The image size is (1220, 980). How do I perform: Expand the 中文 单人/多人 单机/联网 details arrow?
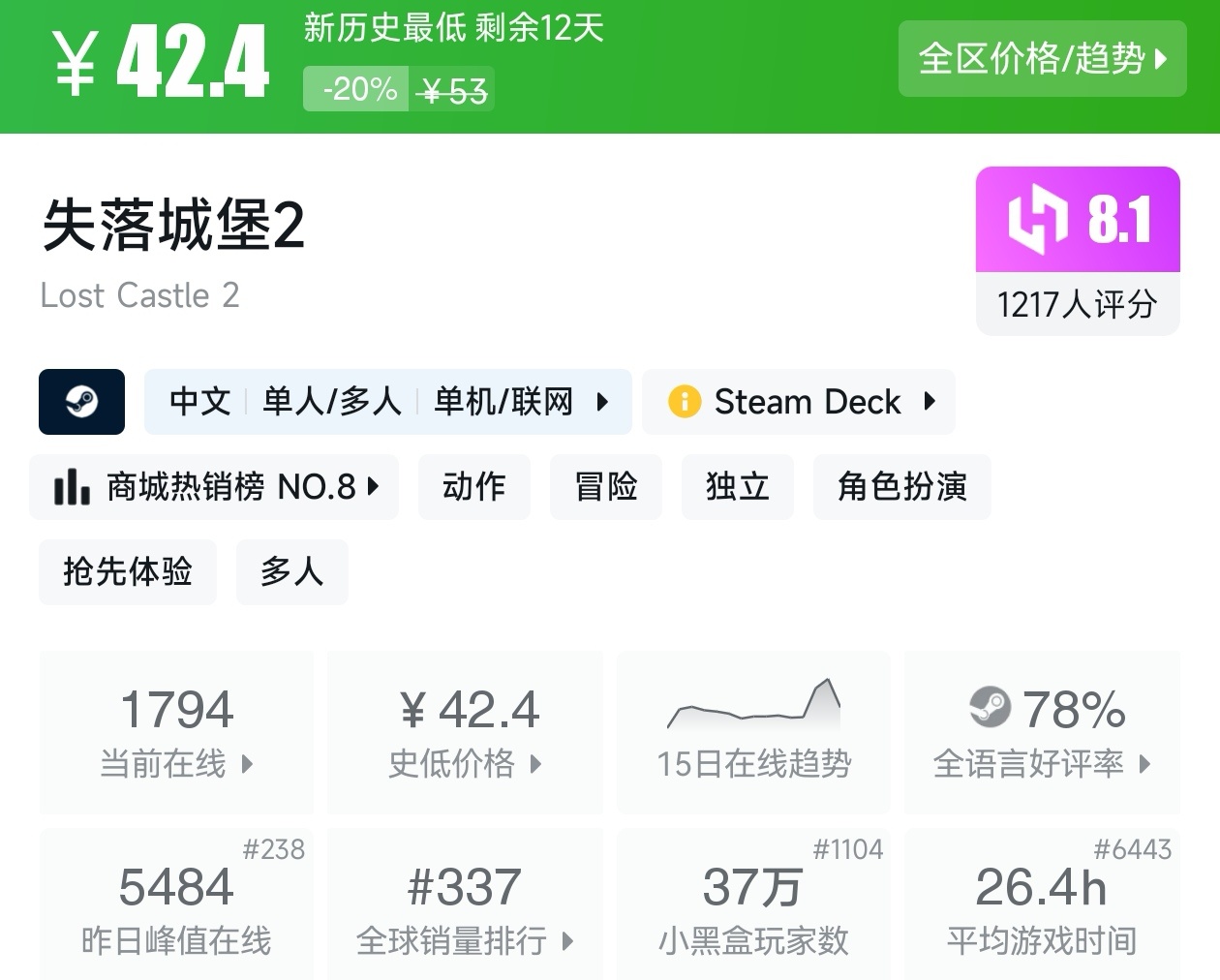coord(602,402)
